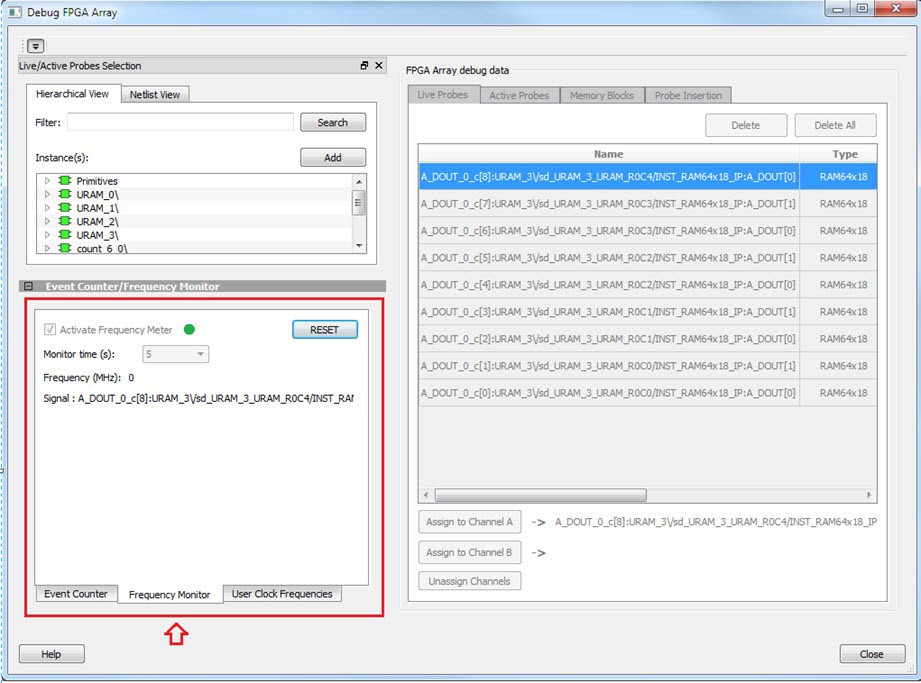Click the green frequency meter status indicator
The image size is (921, 683).
pyautogui.click(x=190, y=330)
